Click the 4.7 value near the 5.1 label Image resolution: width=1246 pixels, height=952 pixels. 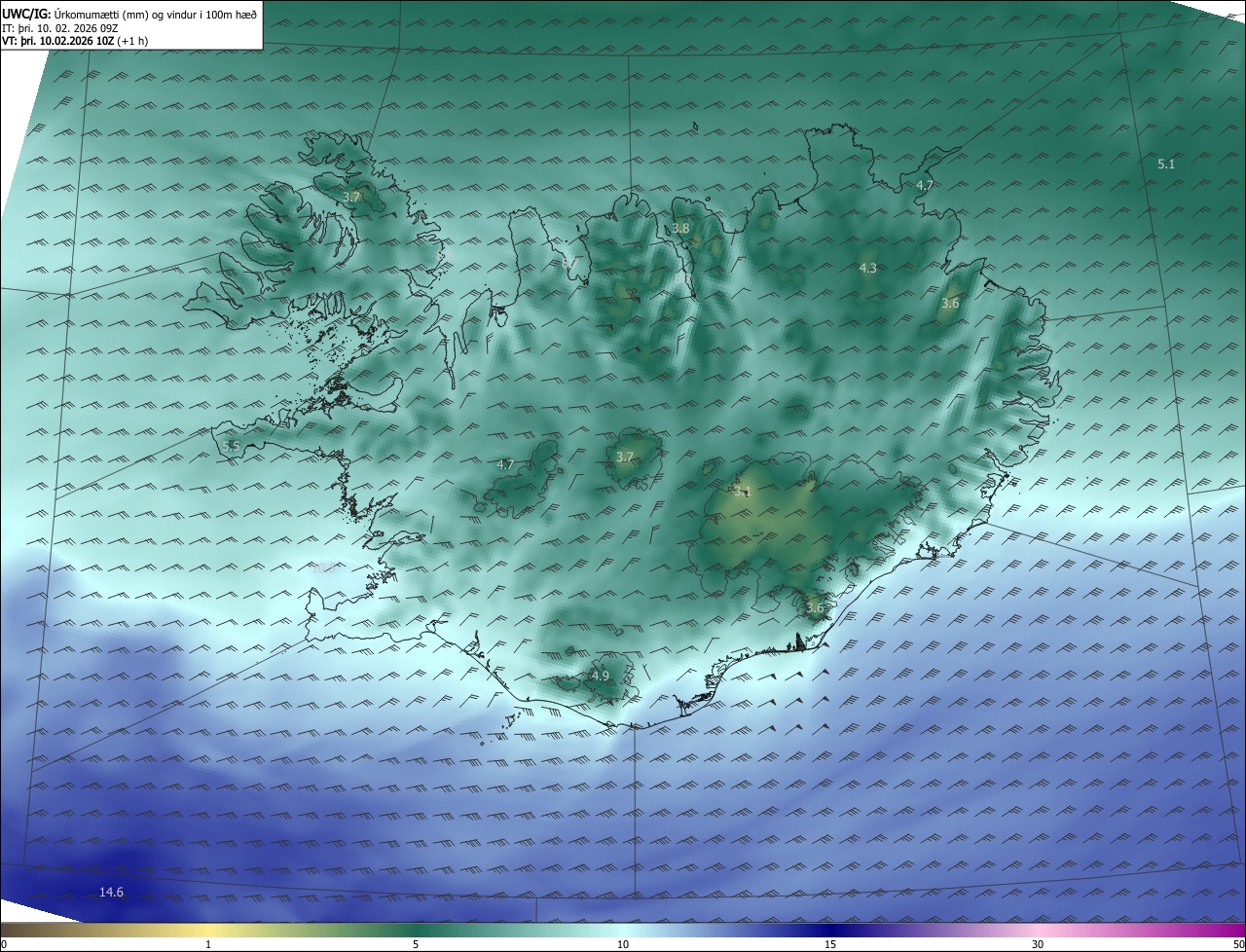click(925, 185)
